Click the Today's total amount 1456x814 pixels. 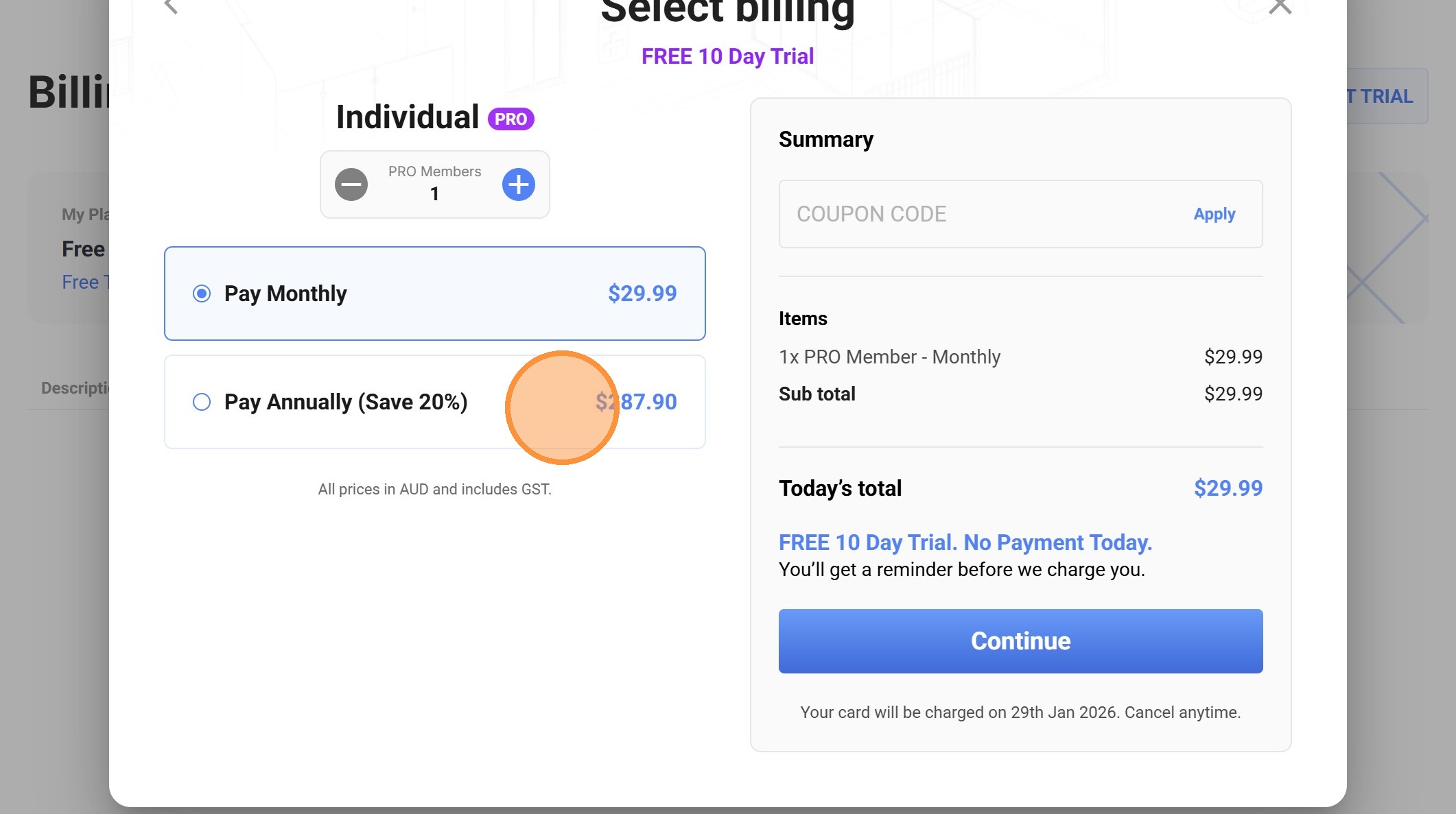coord(1228,488)
